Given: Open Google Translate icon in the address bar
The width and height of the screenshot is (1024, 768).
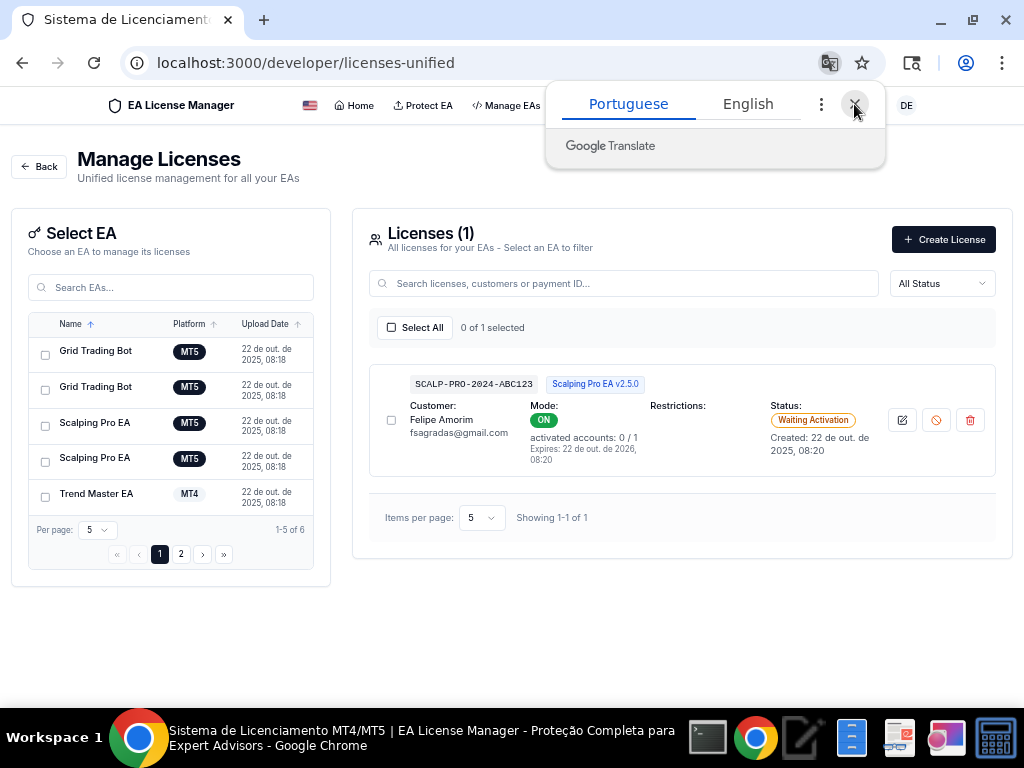Looking at the screenshot, I should [x=830, y=62].
